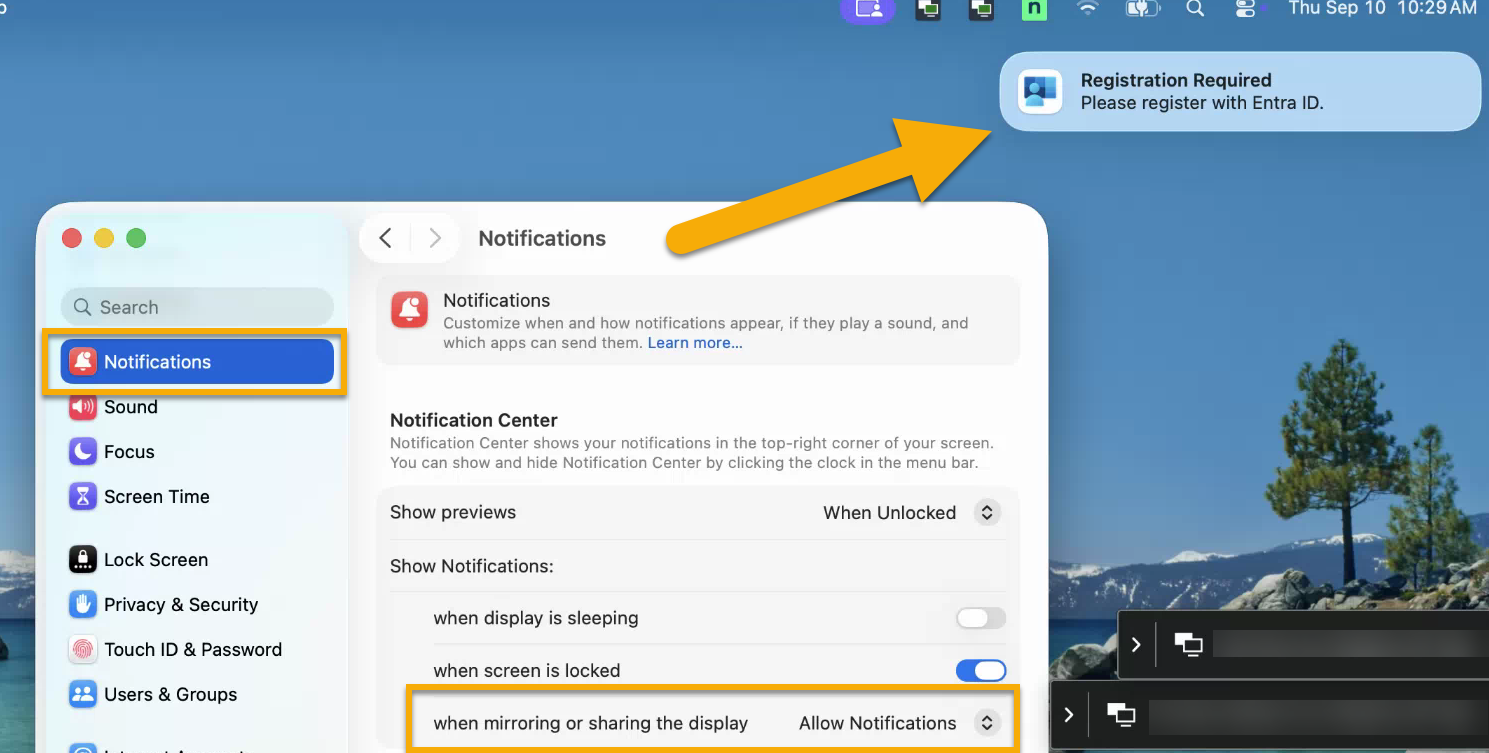Click the 'Notifications' title beside the navigation arrows

tap(542, 238)
